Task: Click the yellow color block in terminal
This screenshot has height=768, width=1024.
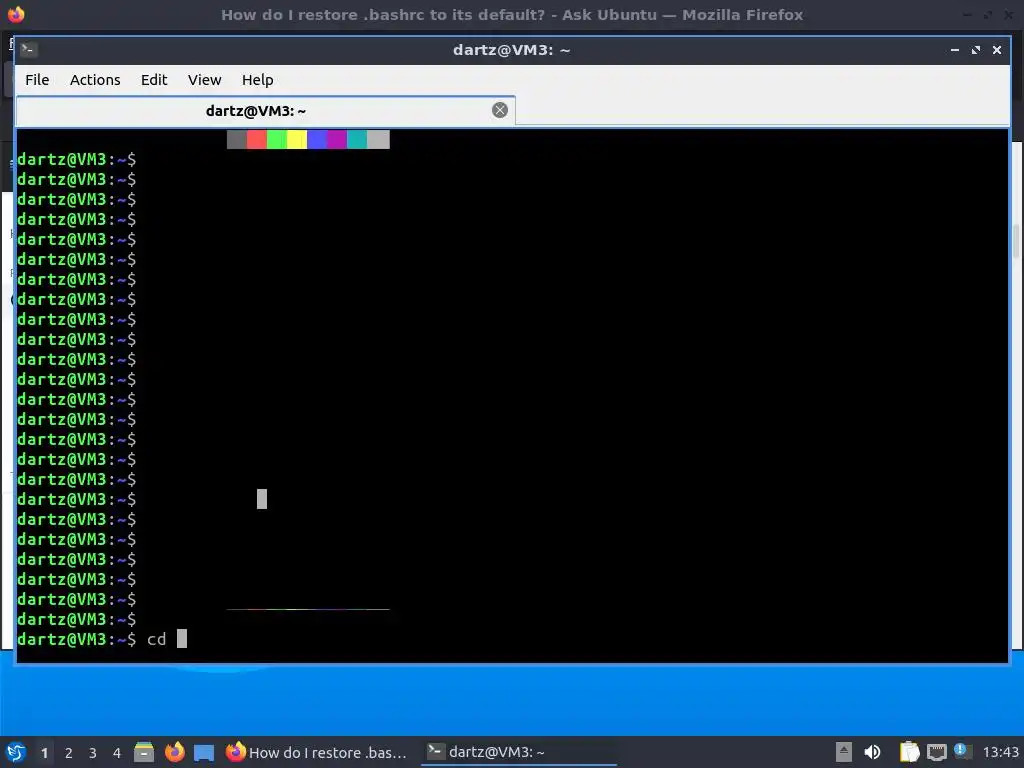Action: pos(297,139)
